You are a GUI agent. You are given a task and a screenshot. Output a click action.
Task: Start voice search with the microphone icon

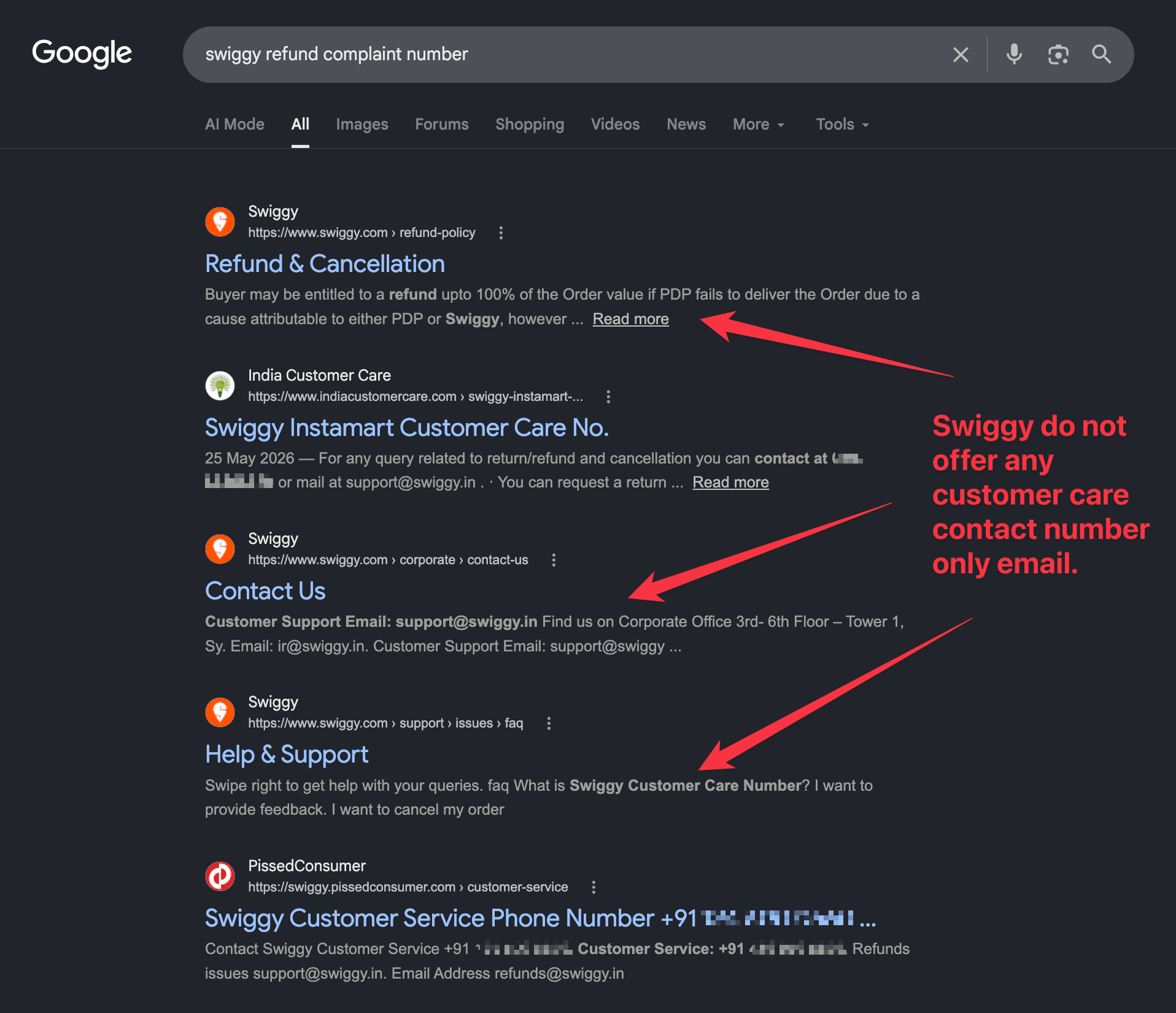(x=1014, y=55)
